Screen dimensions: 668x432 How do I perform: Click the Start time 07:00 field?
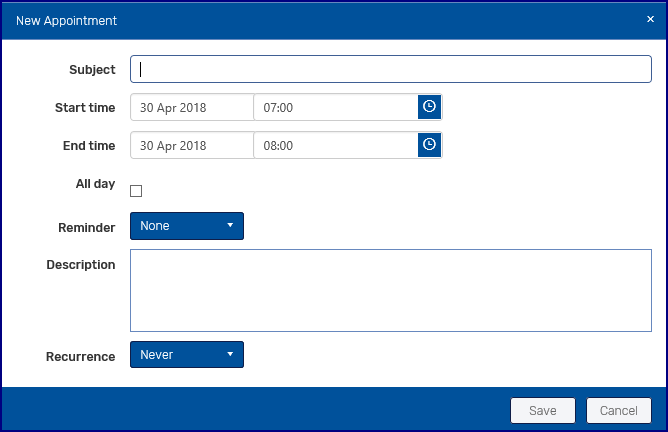[336, 107]
